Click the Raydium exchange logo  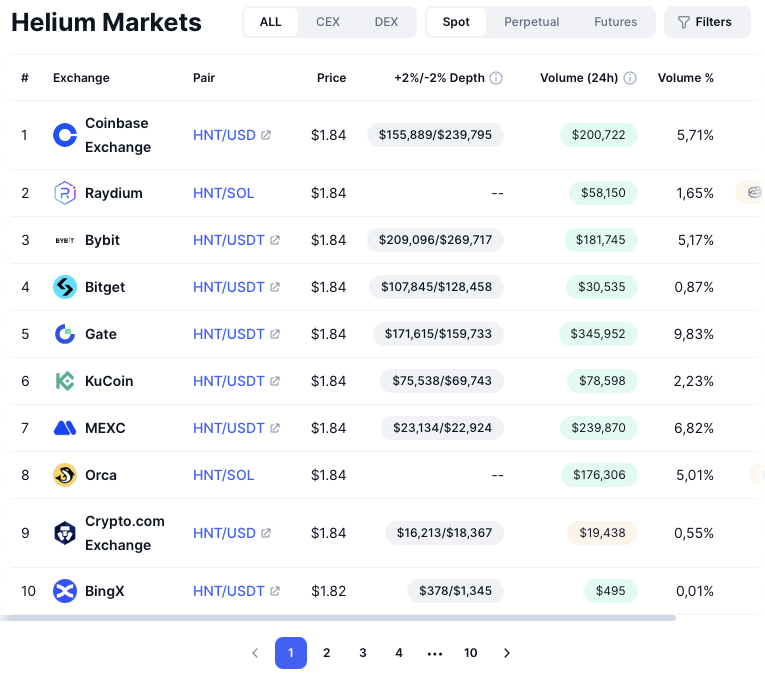(x=65, y=193)
